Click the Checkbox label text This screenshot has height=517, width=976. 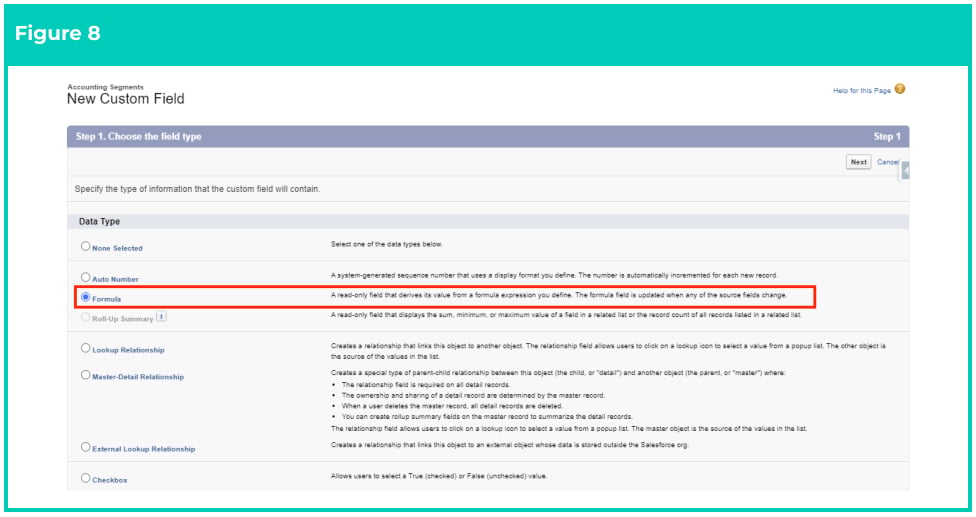(110, 480)
